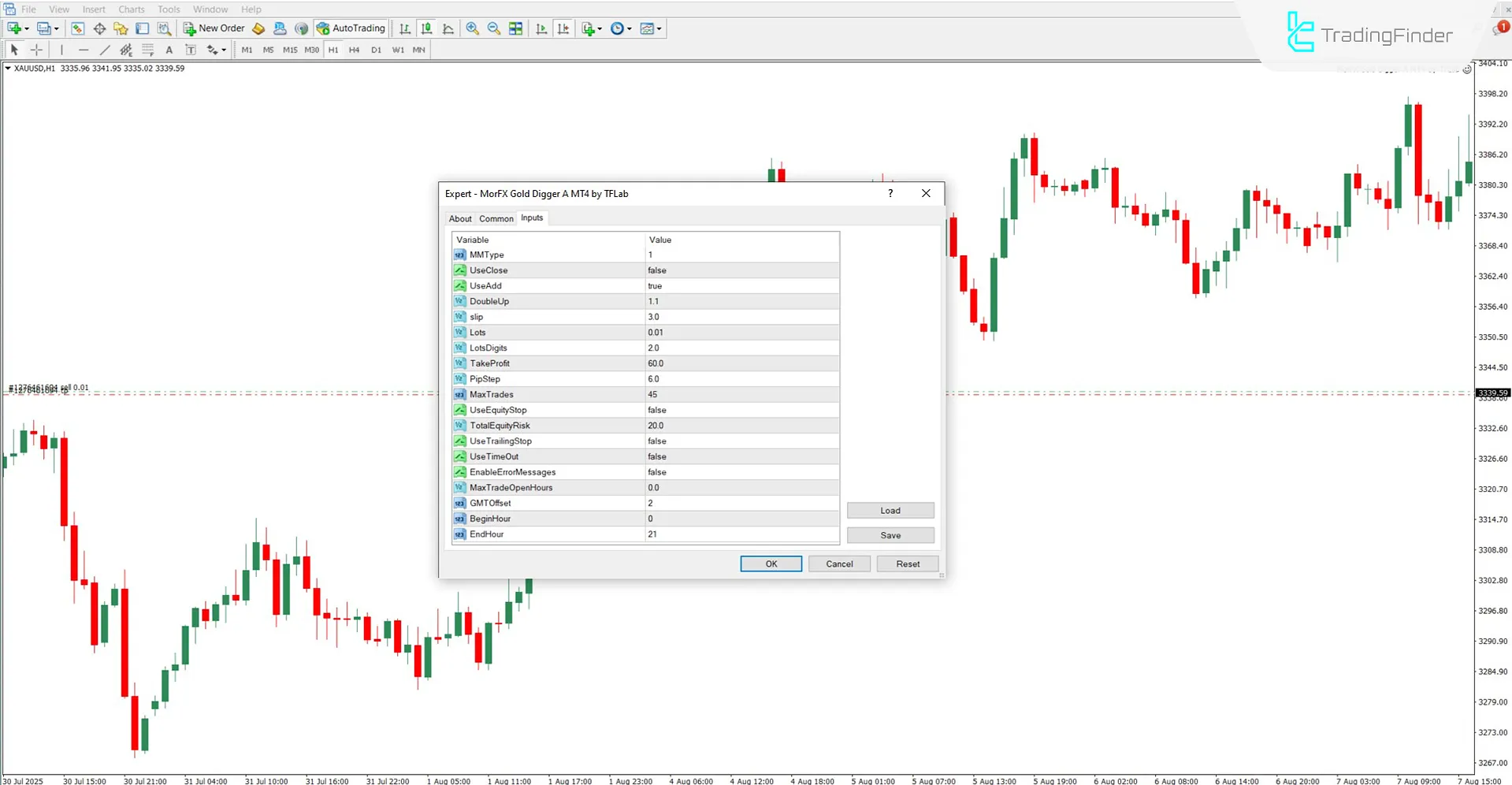
Task: Switch chart to candlestick display
Action: [426, 28]
